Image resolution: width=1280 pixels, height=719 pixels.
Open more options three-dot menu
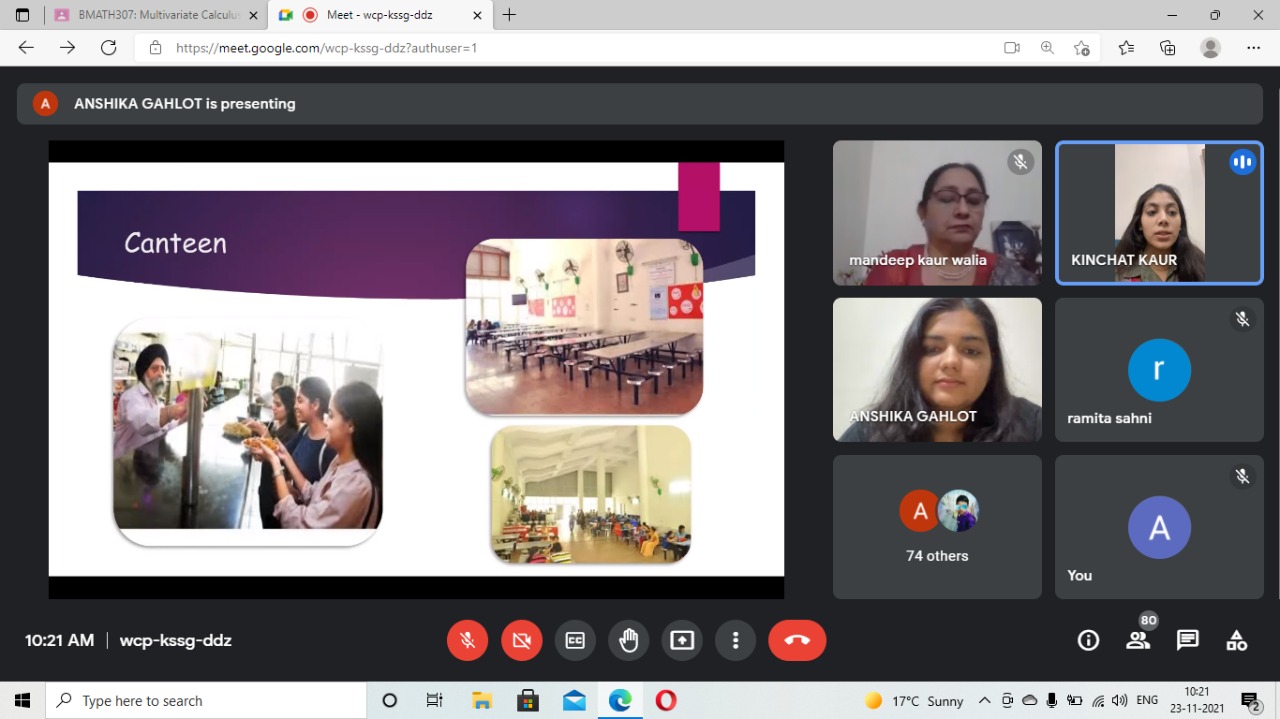[x=735, y=641]
